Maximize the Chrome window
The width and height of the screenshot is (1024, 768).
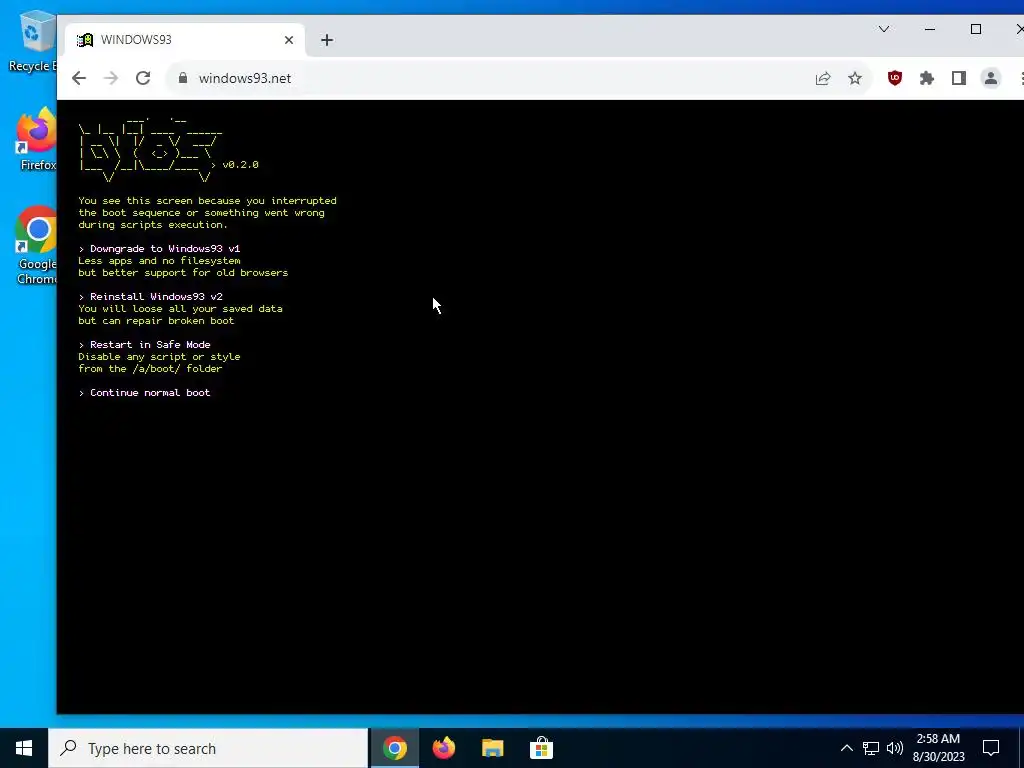click(x=976, y=29)
